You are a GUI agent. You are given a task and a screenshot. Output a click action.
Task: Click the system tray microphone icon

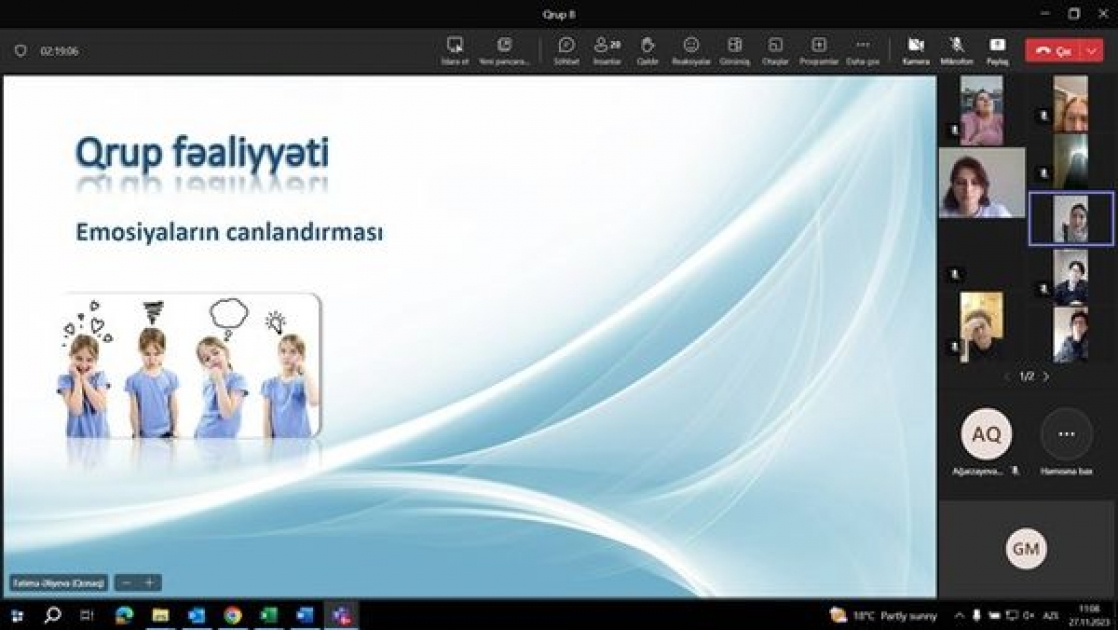click(x=976, y=615)
